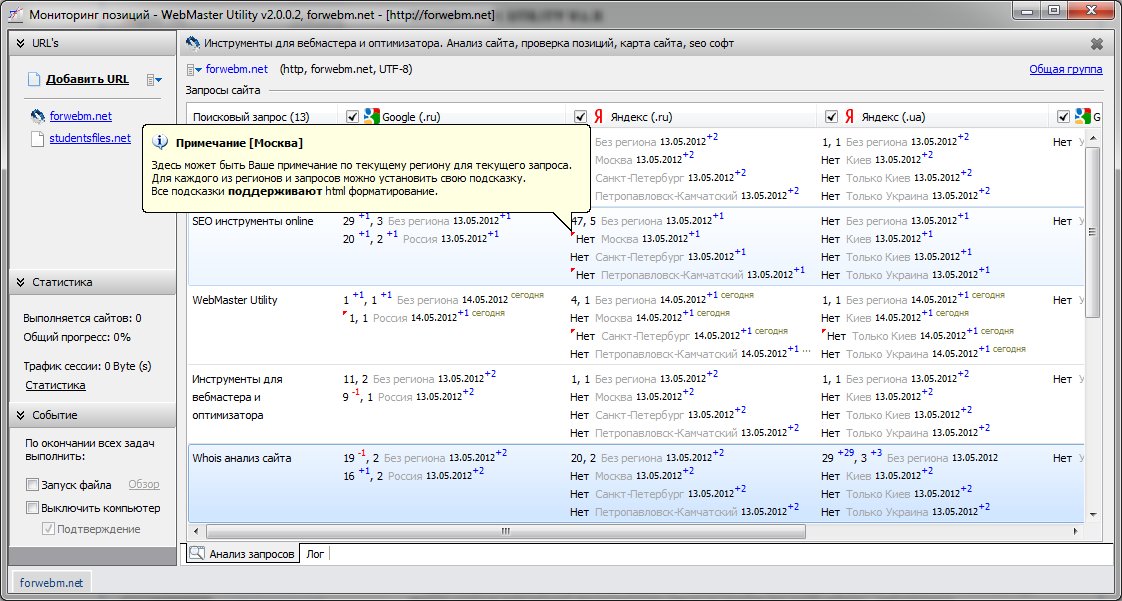The width and height of the screenshot is (1122, 601).
Task: Toggle the Яндекс (.ua) column checkbox
Action: 830,117
